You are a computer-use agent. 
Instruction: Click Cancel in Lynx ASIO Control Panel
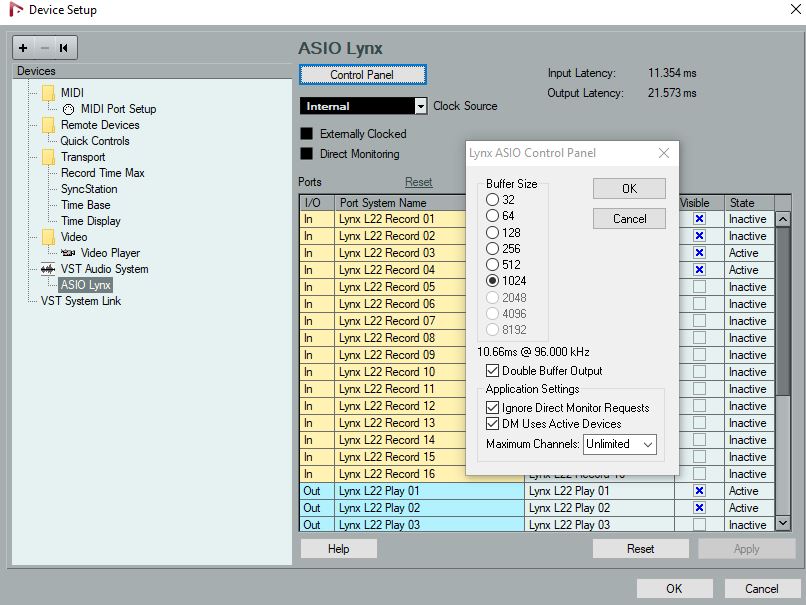(629, 219)
